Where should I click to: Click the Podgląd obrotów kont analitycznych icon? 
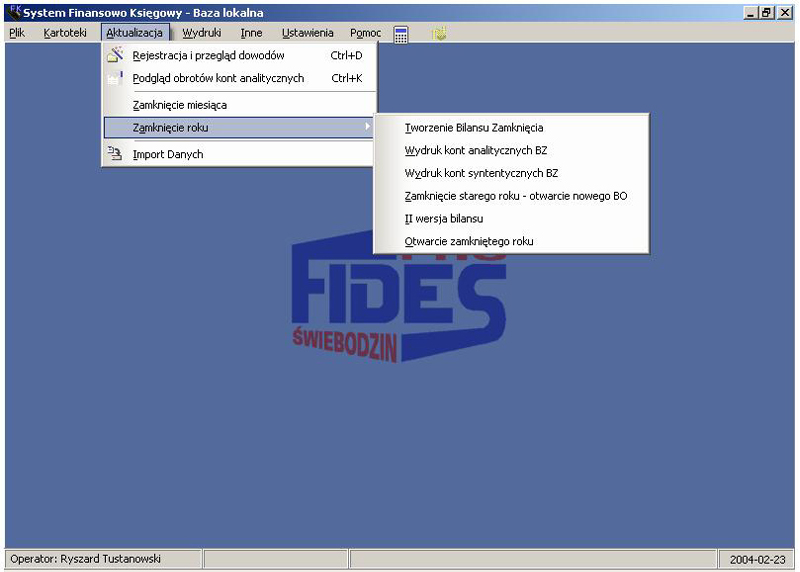115,78
